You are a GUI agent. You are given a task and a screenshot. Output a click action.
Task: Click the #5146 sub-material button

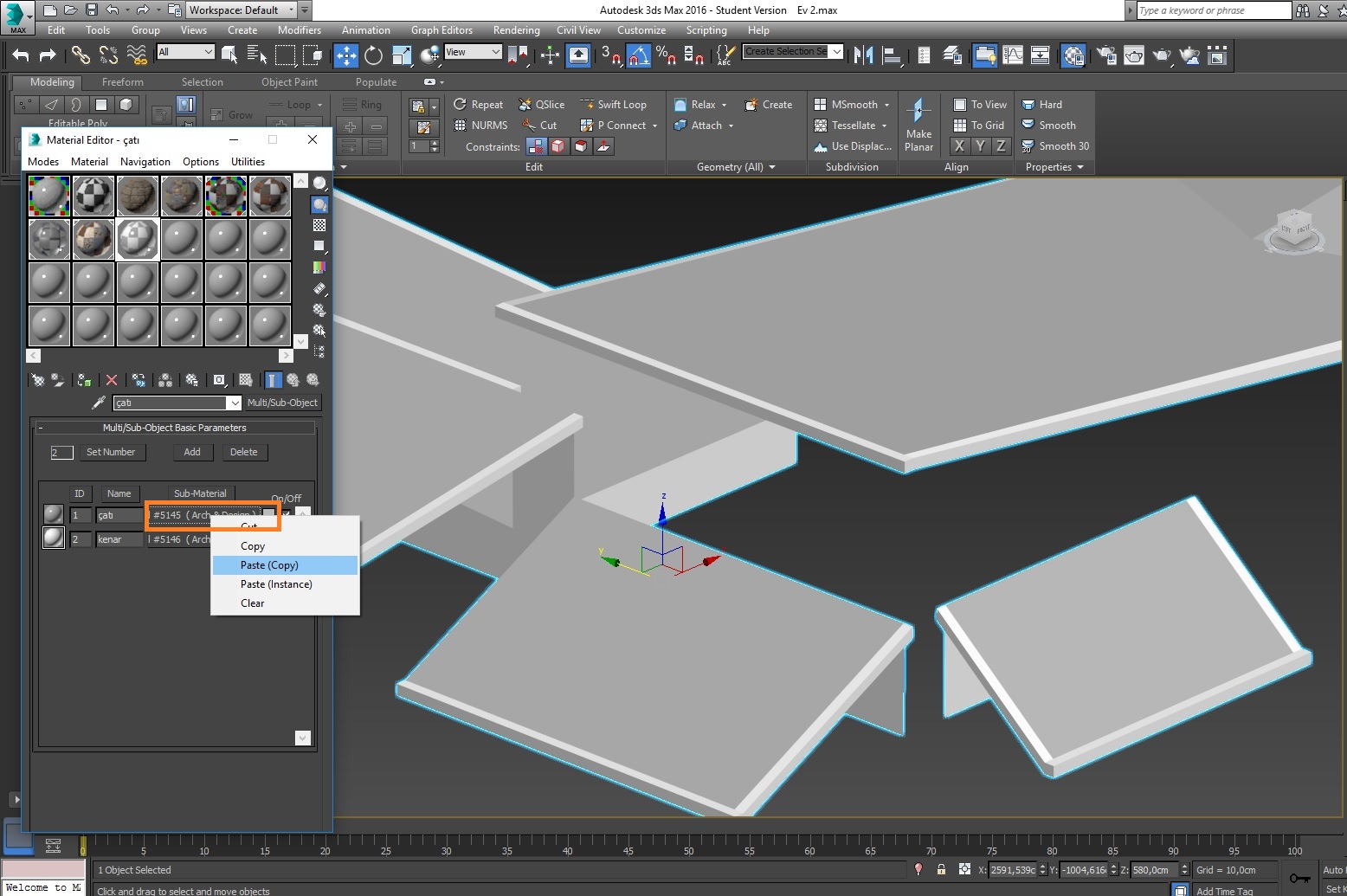[179, 539]
